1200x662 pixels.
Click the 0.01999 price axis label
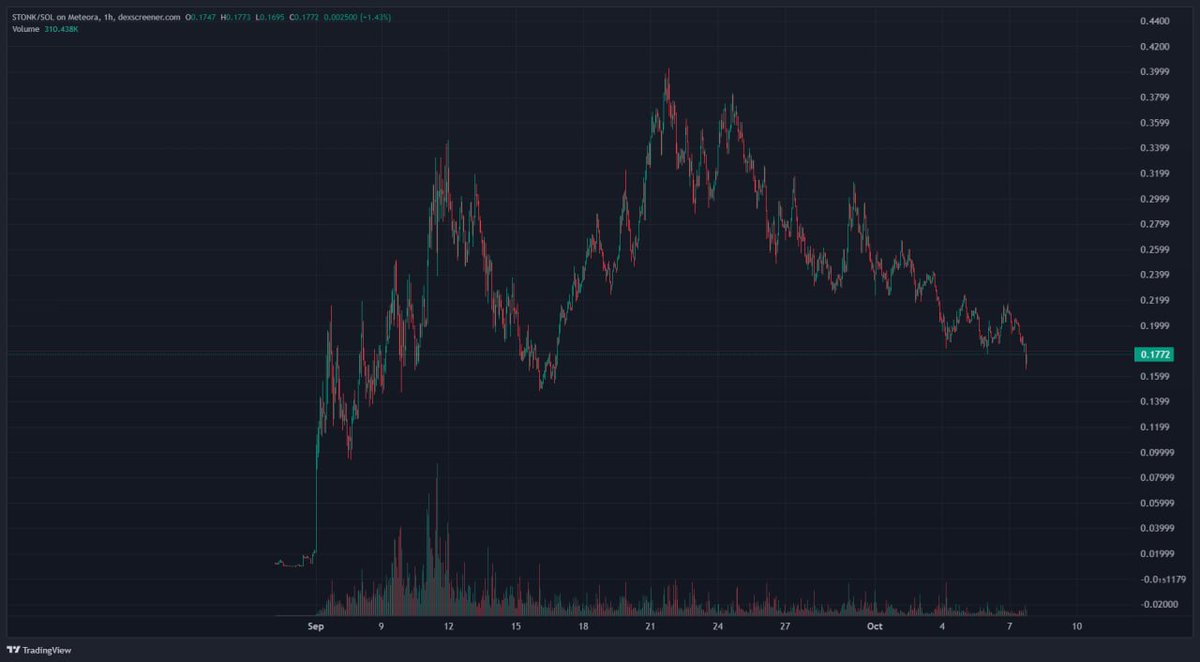(x=1157, y=554)
